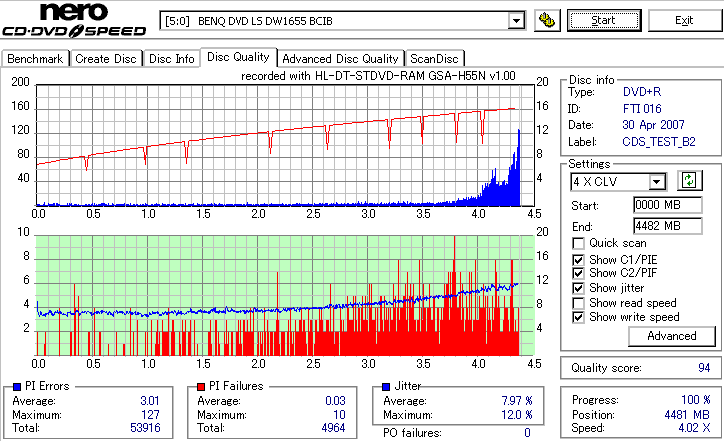
Task: Expand the drive selection dropdown arrow
Action: pos(516,21)
